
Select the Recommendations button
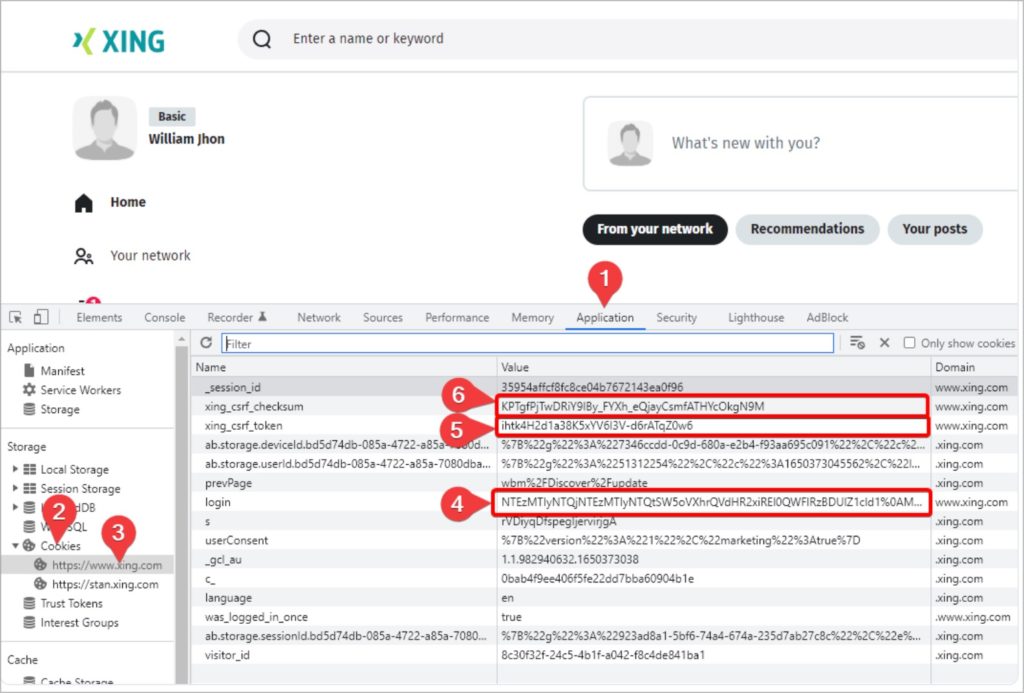click(807, 229)
